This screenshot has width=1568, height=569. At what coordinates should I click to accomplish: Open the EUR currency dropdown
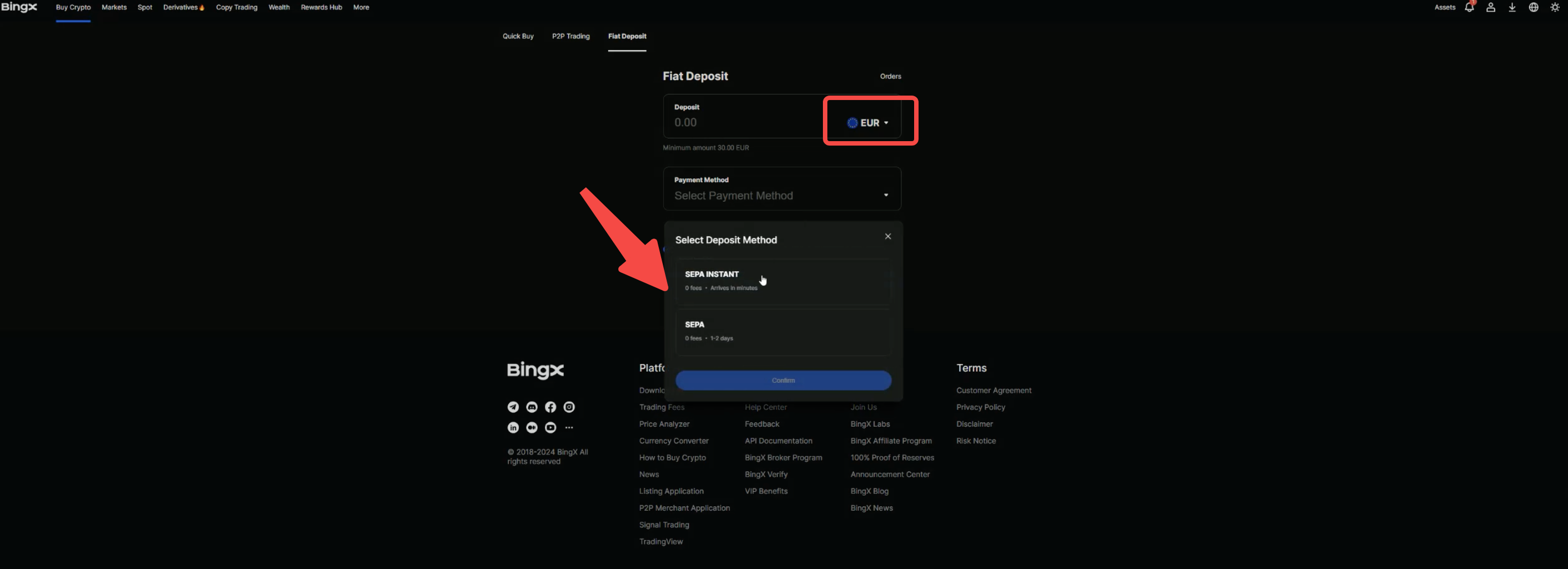(x=868, y=123)
